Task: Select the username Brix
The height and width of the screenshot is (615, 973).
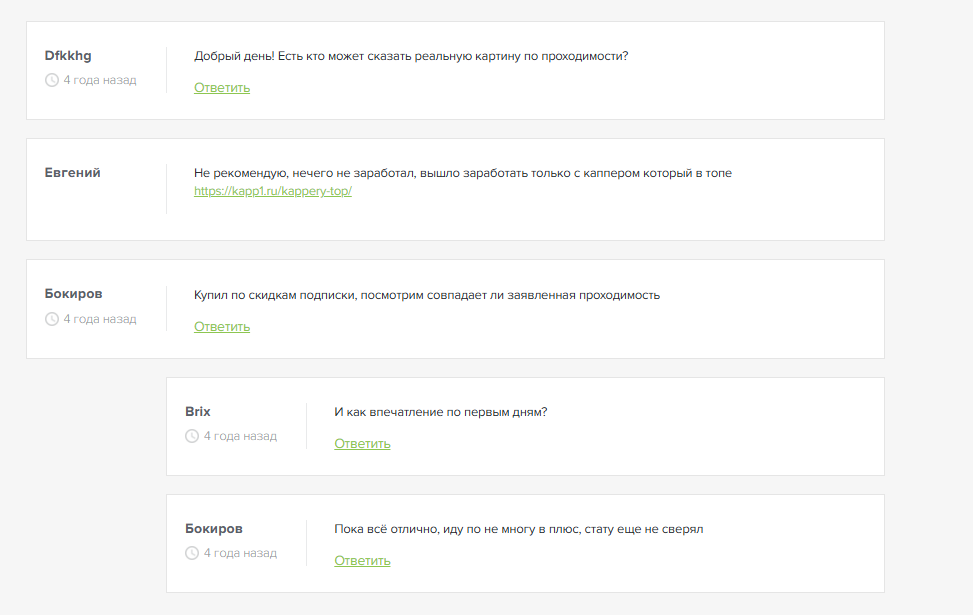Action: click(197, 411)
